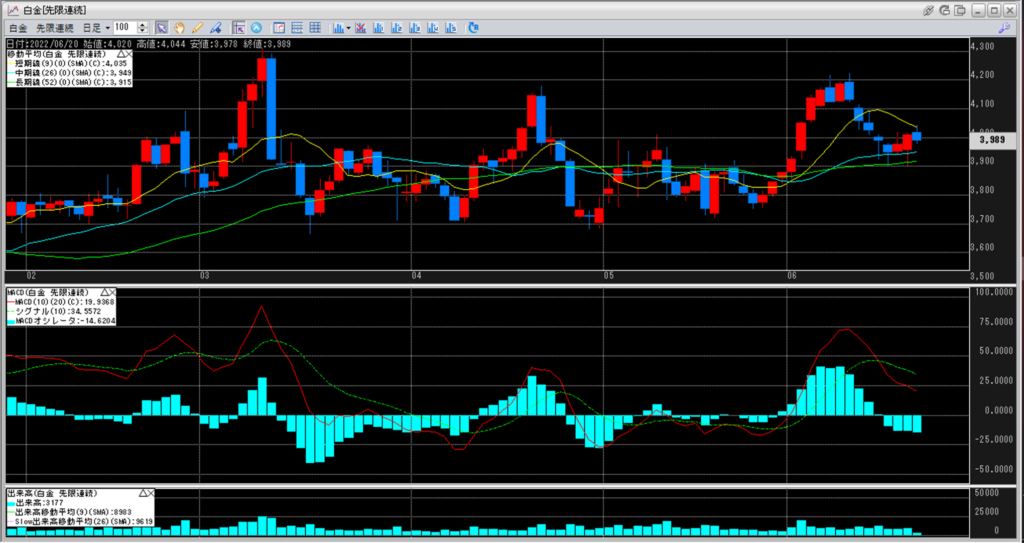The width and height of the screenshot is (1024, 543).
Task: Click the 03 month axis label
Action: [x=203, y=276]
